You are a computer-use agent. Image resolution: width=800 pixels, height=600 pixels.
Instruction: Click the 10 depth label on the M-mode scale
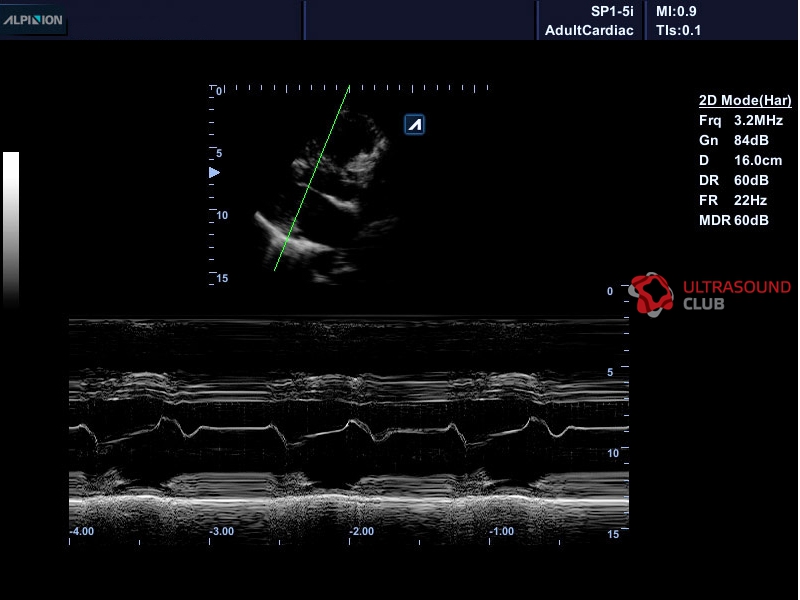pyautogui.click(x=613, y=453)
